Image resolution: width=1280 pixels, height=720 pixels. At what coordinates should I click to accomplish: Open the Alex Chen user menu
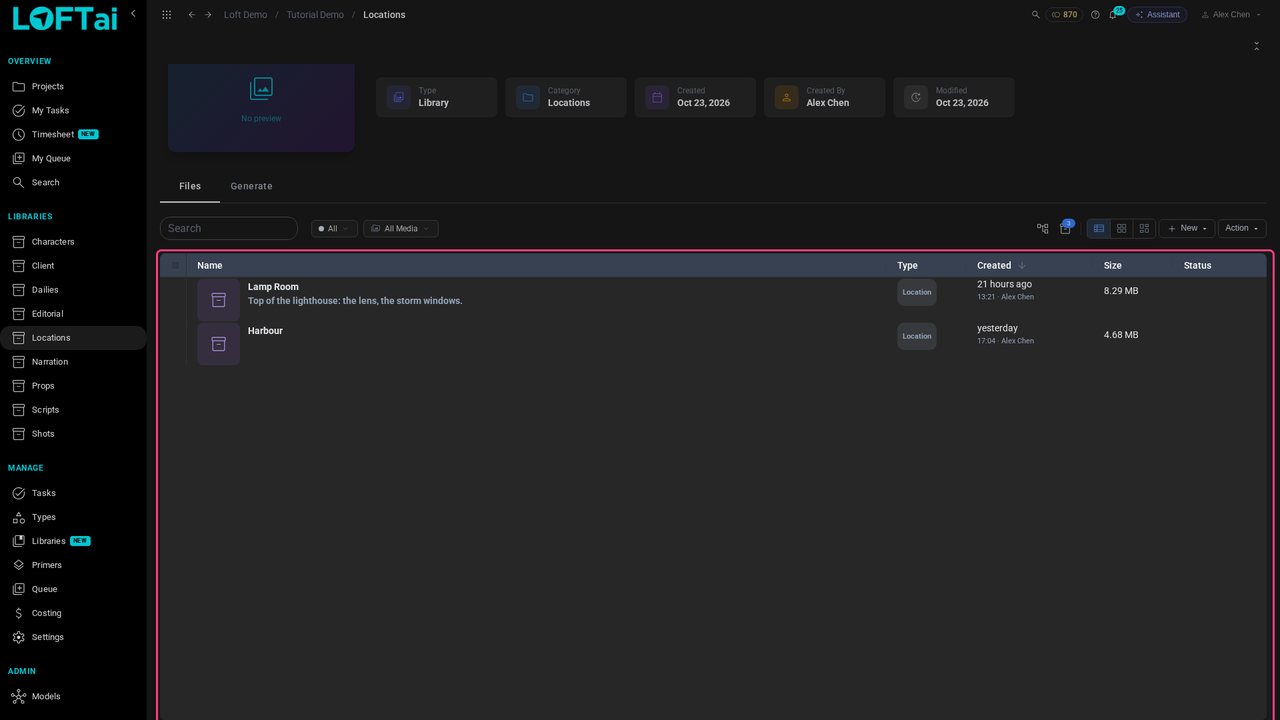coord(1231,15)
